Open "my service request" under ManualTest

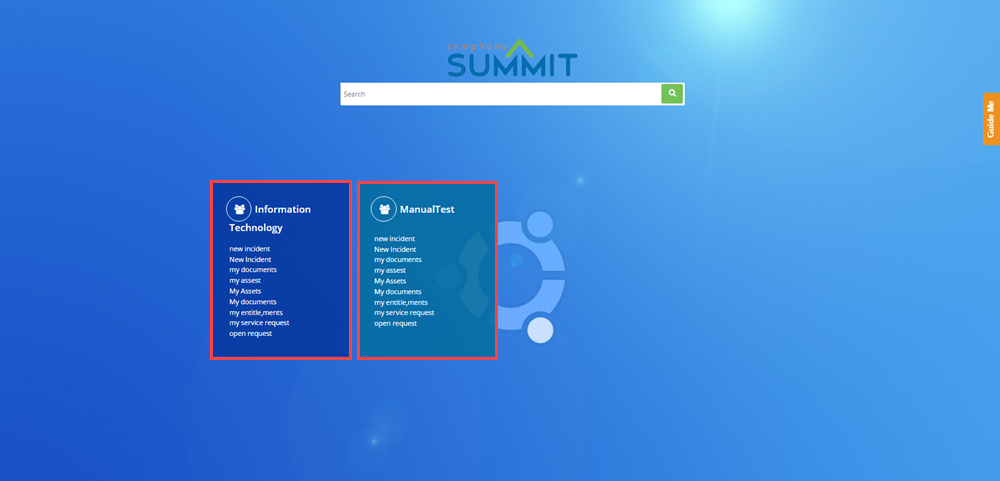point(404,313)
